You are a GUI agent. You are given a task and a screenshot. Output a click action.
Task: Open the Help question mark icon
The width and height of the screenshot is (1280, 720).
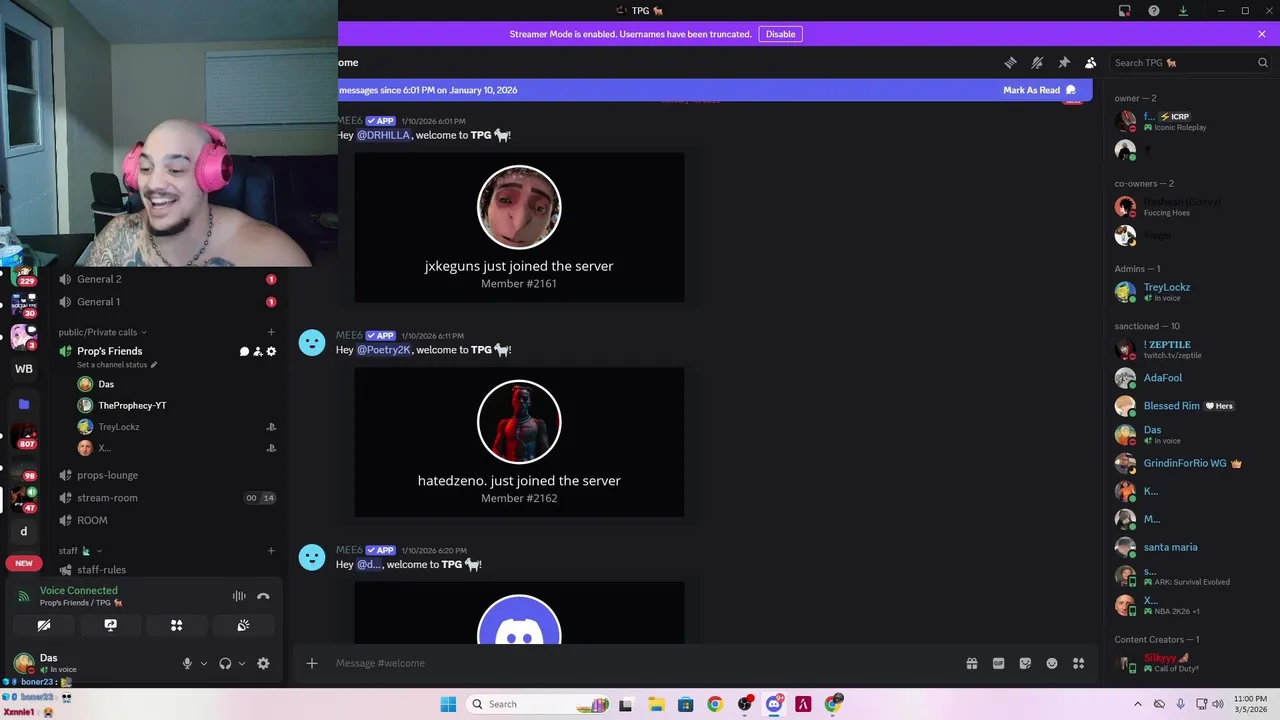click(1154, 11)
